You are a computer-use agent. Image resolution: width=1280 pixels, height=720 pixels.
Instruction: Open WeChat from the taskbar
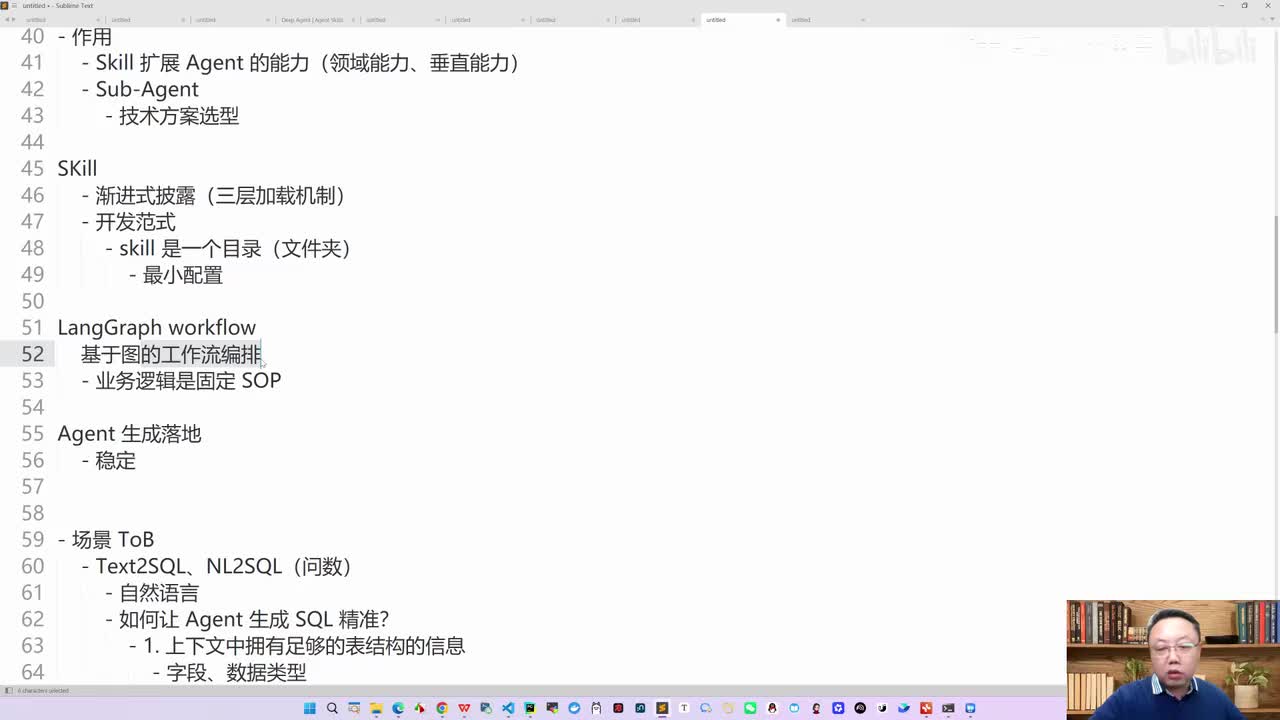coord(750,708)
